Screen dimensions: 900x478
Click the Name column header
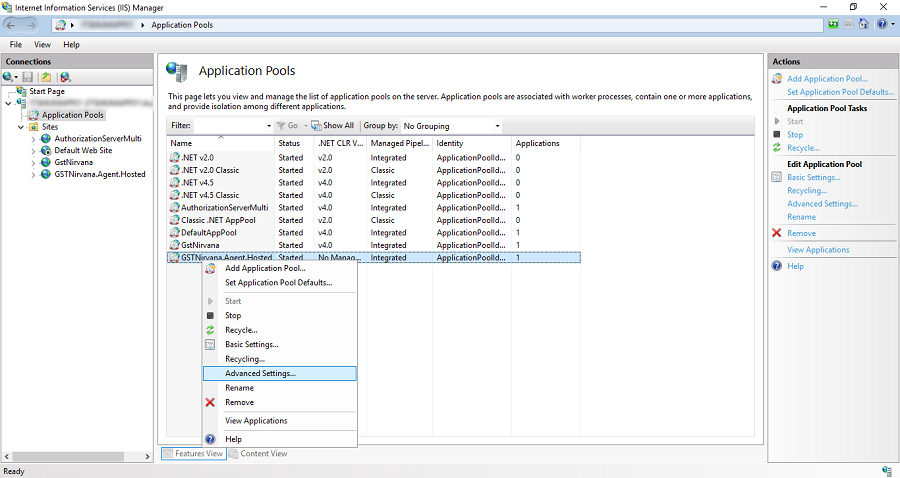point(220,143)
